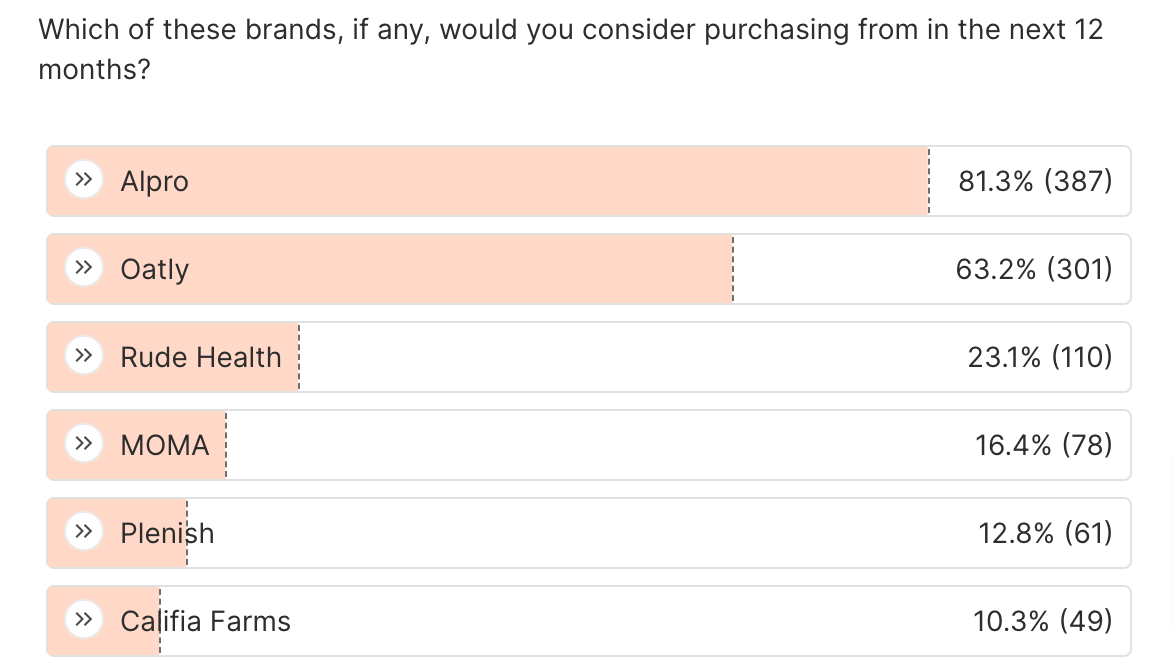1172x668 pixels.
Task: Click the double-chevron icon beside Rude Health
Action: pyautogui.click(x=84, y=355)
